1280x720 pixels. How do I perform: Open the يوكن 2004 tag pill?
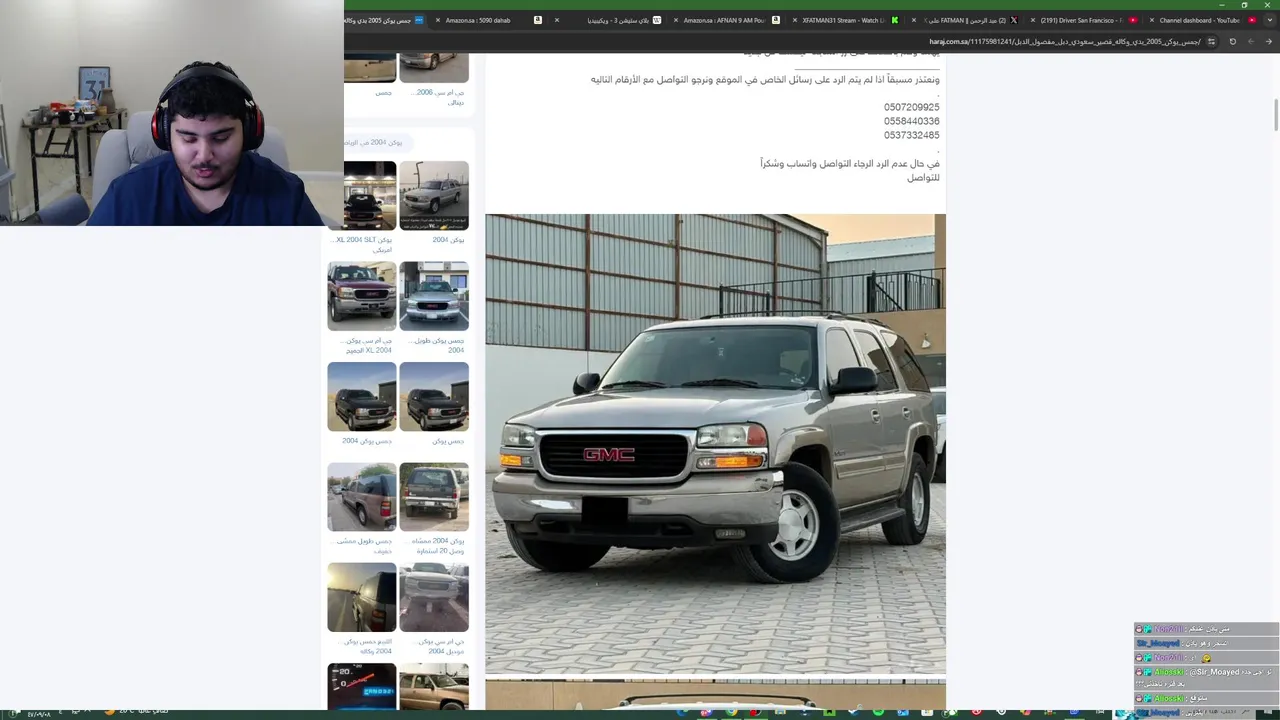(x=373, y=142)
